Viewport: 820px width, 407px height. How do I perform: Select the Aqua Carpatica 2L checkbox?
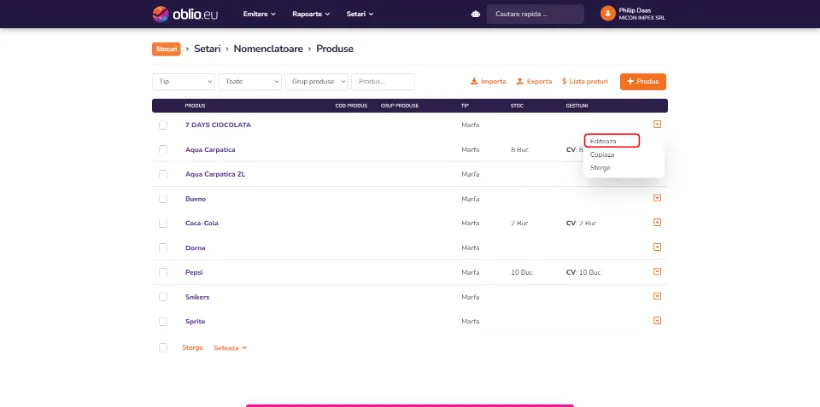[x=163, y=174]
